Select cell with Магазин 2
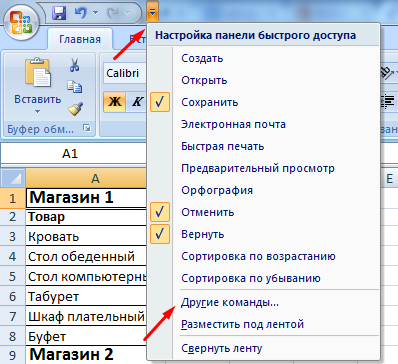Image resolution: width=398 pixels, height=364 pixels. 86,355
